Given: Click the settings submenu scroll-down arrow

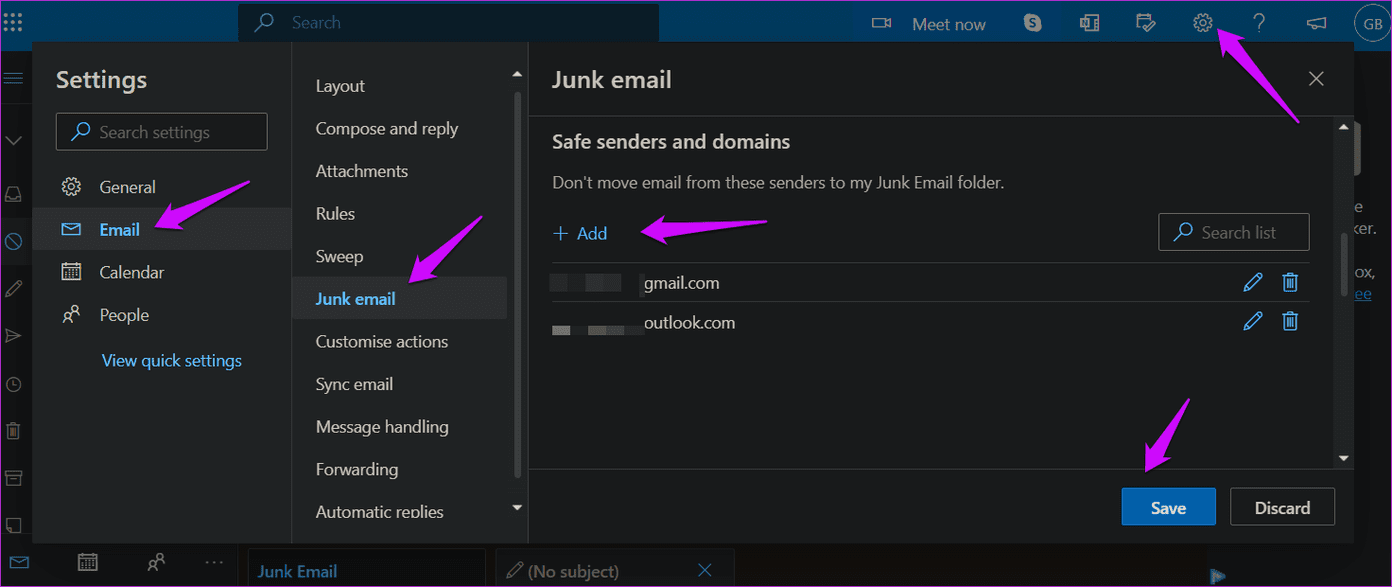Looking at the screenshot, I should 517,508.
